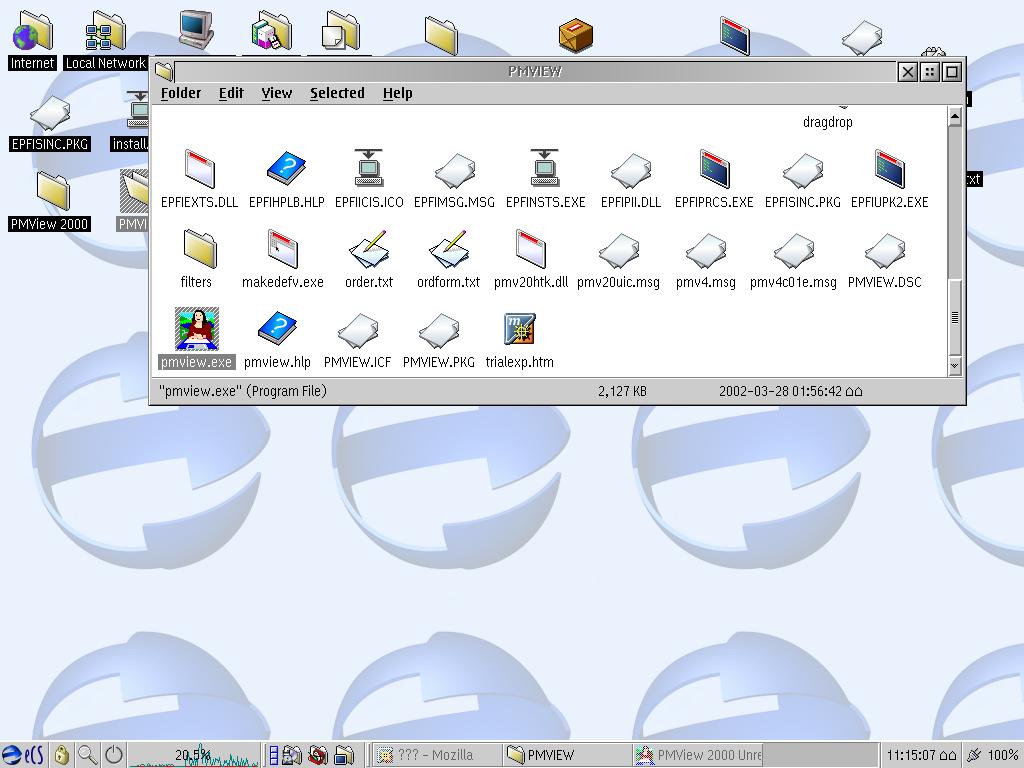
Task: Select the PMVIEW.PKG file icon
Action: 439,330
